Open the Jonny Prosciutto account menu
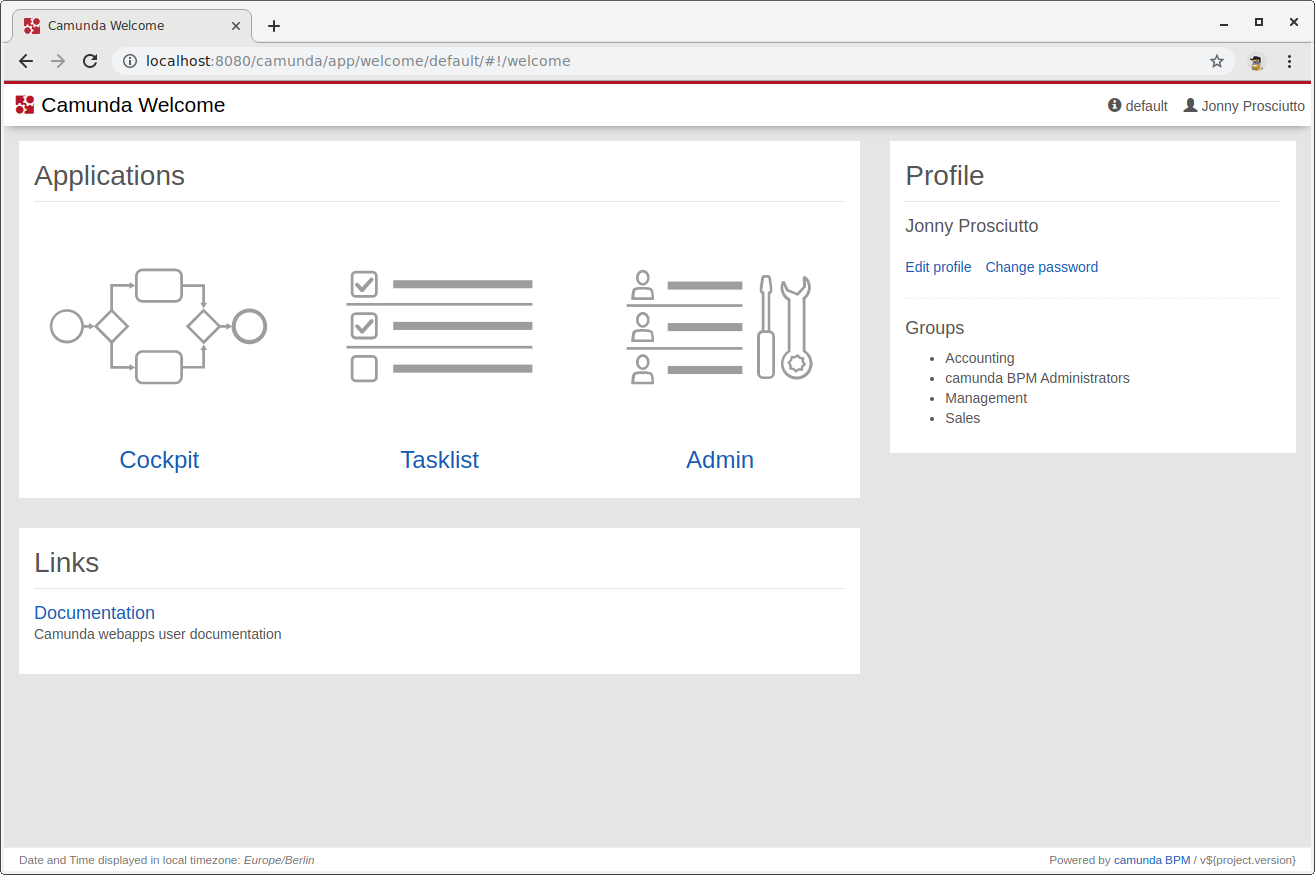 pos(1244,105)
